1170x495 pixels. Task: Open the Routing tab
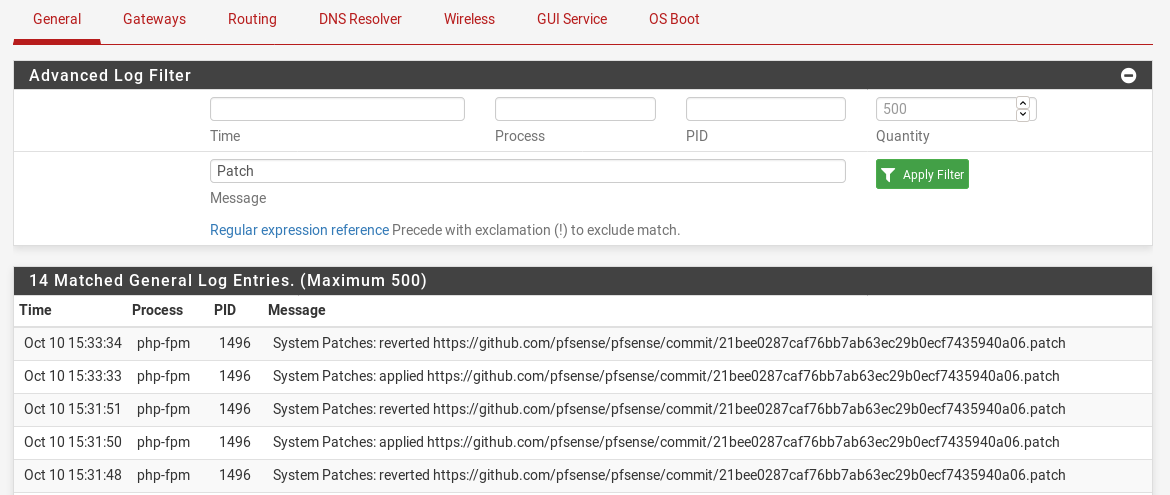[252, 19]
